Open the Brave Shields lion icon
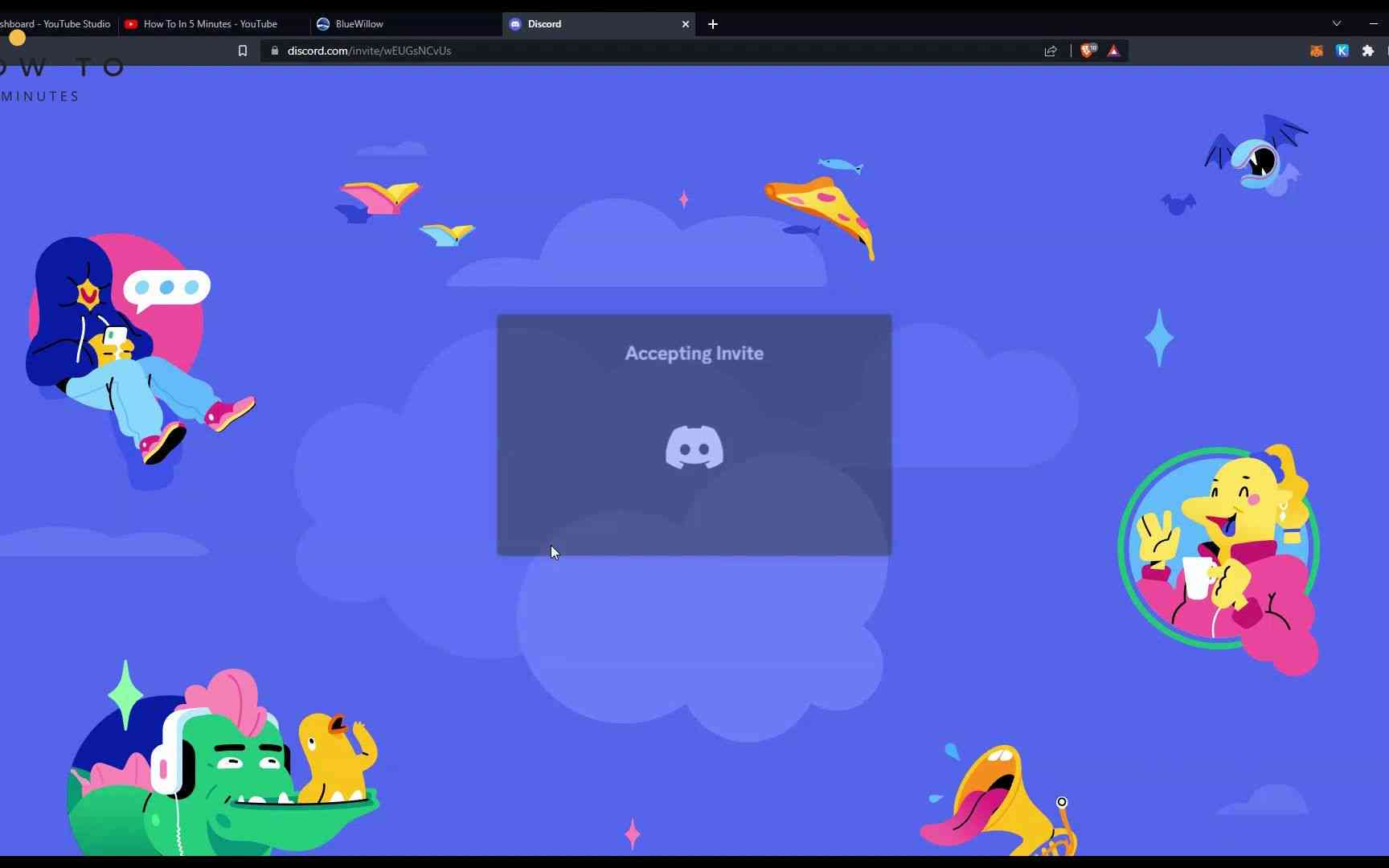 point(1088,51)
